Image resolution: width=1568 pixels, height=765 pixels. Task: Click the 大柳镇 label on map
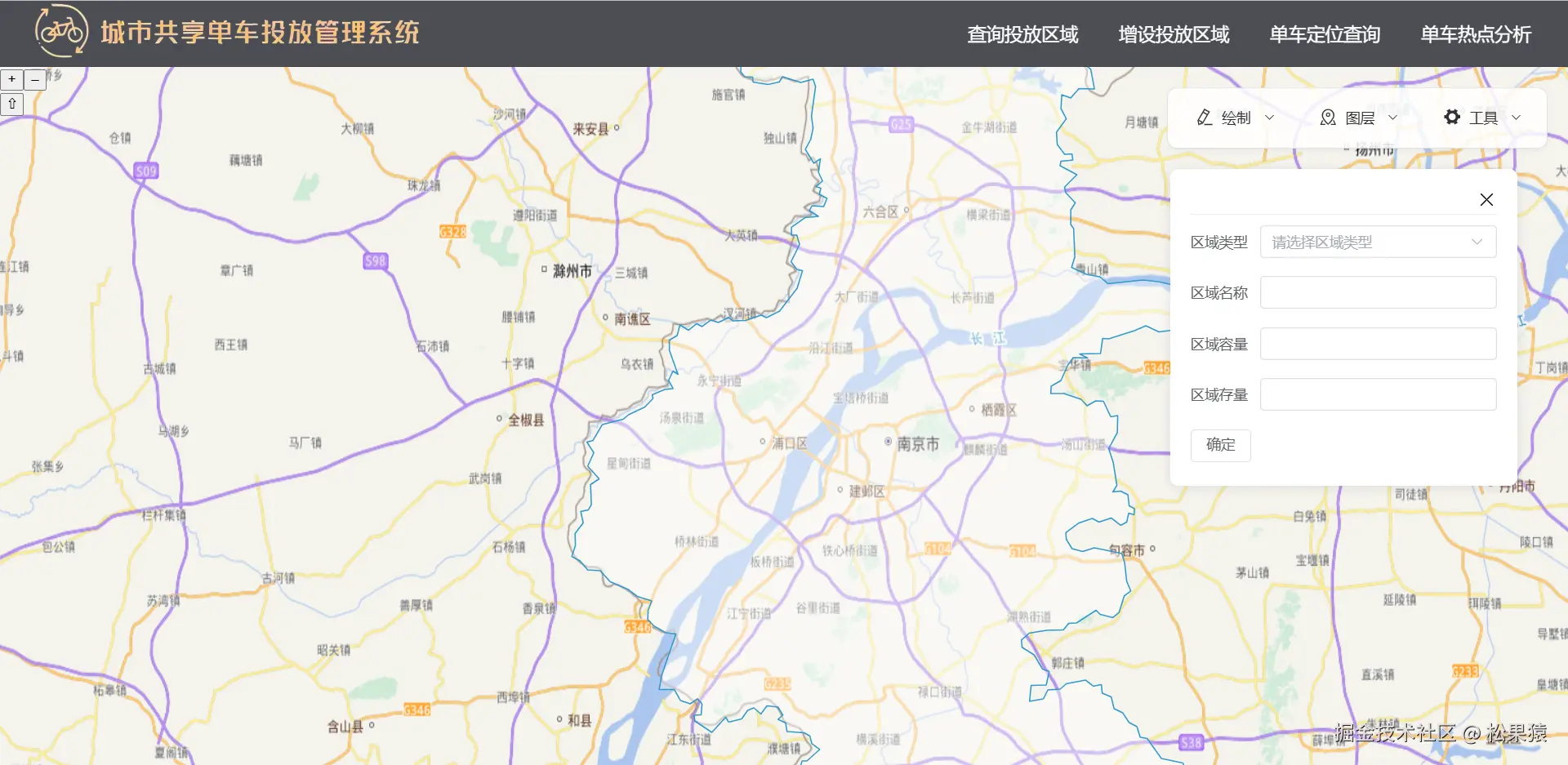point(357,128)
